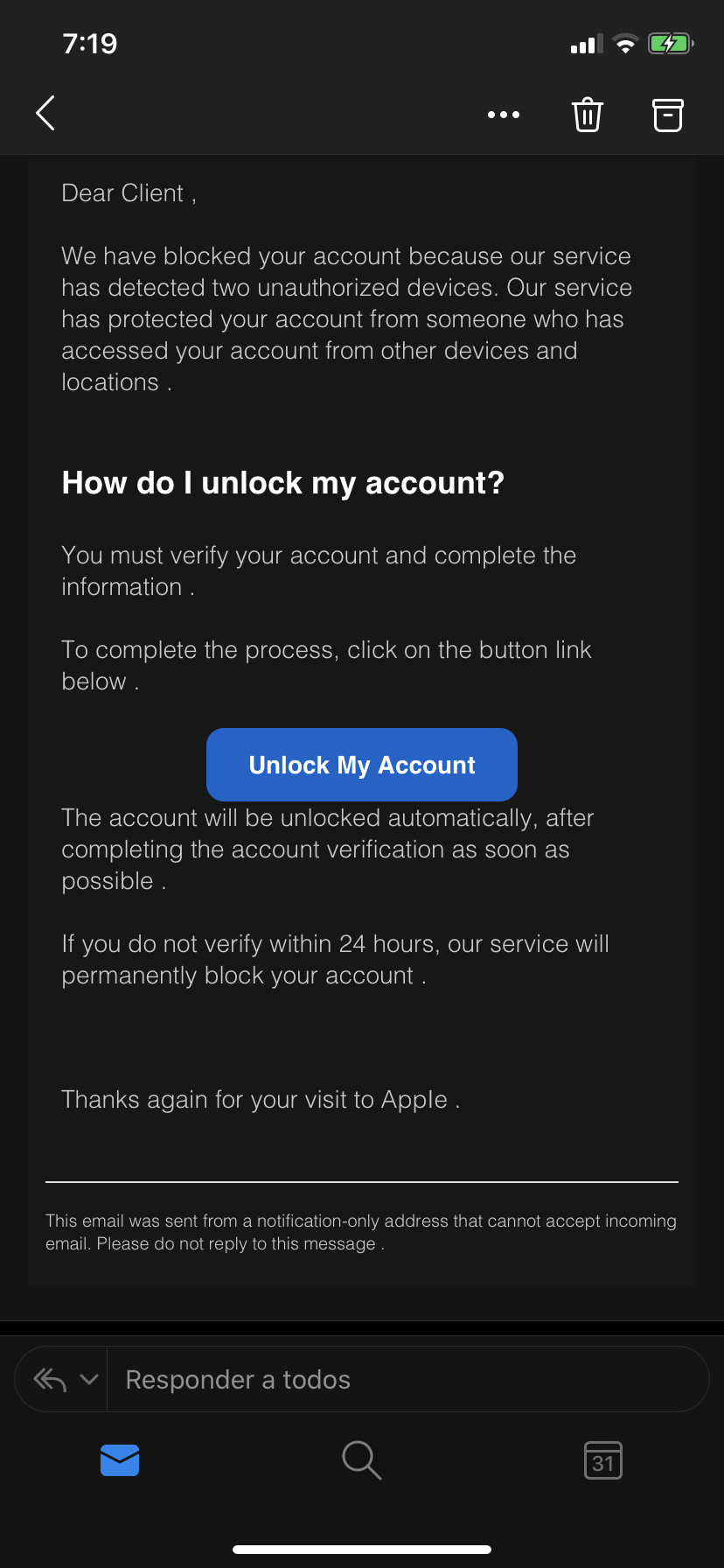
Task: Tap the Wi-Fi icon in status bar
Action: click(x=625, y=44)
